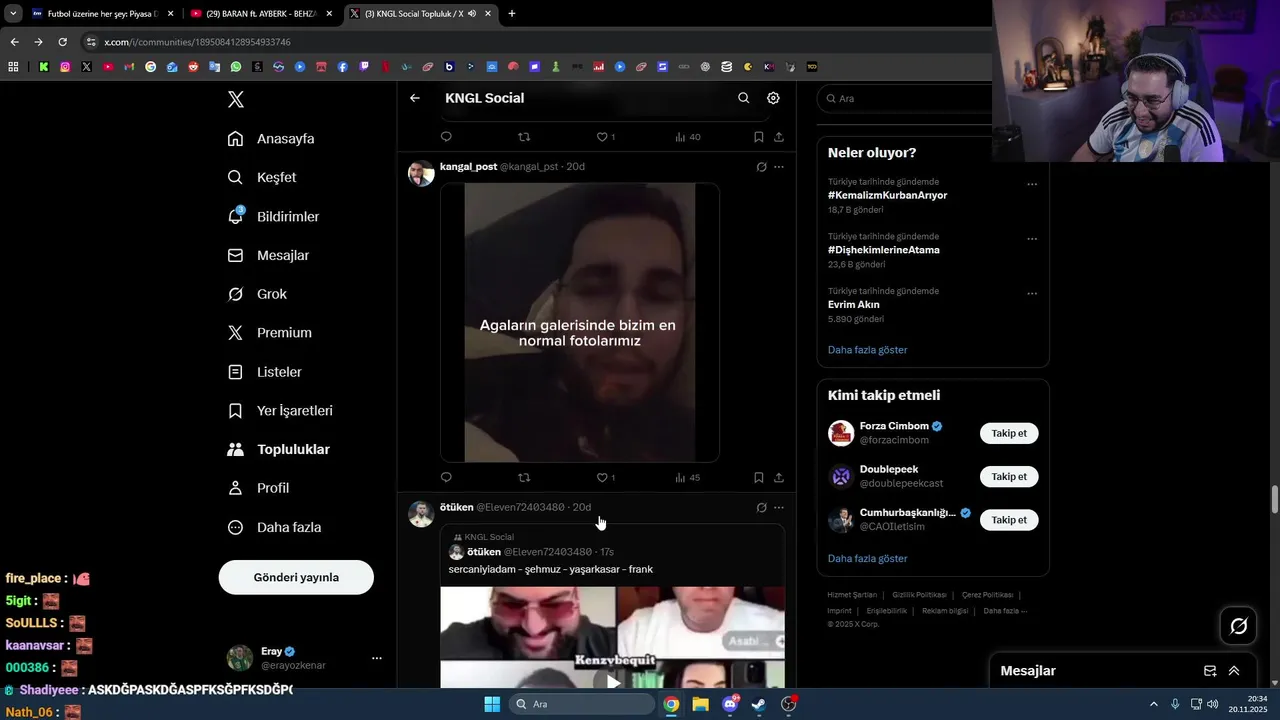This screenshot has width=1280, height=720.
Task: Follow Cumhurbaşkanlığı account
Action: [x=1009, y=519]
